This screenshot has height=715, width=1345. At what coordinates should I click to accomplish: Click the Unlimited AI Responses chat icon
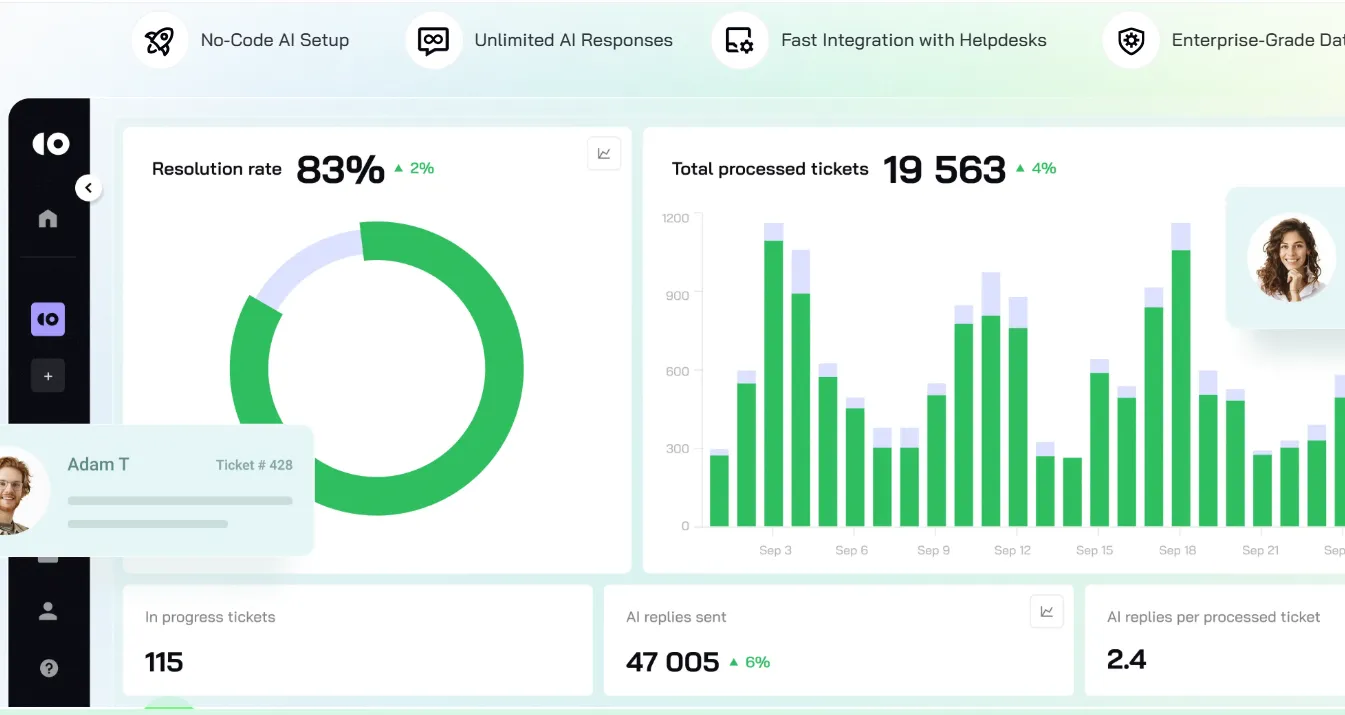click(x=433, y=41)
